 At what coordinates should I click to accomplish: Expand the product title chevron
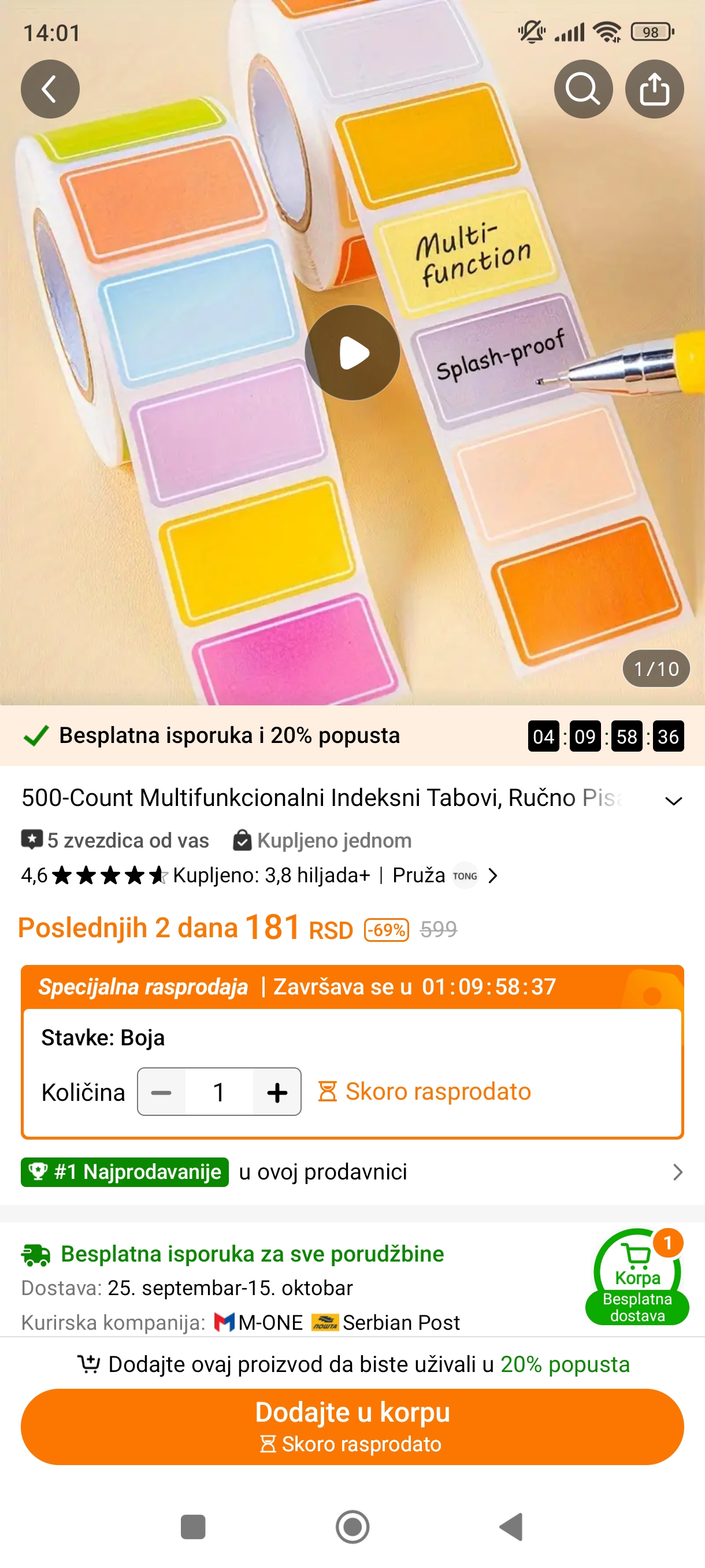pos(673,800)
